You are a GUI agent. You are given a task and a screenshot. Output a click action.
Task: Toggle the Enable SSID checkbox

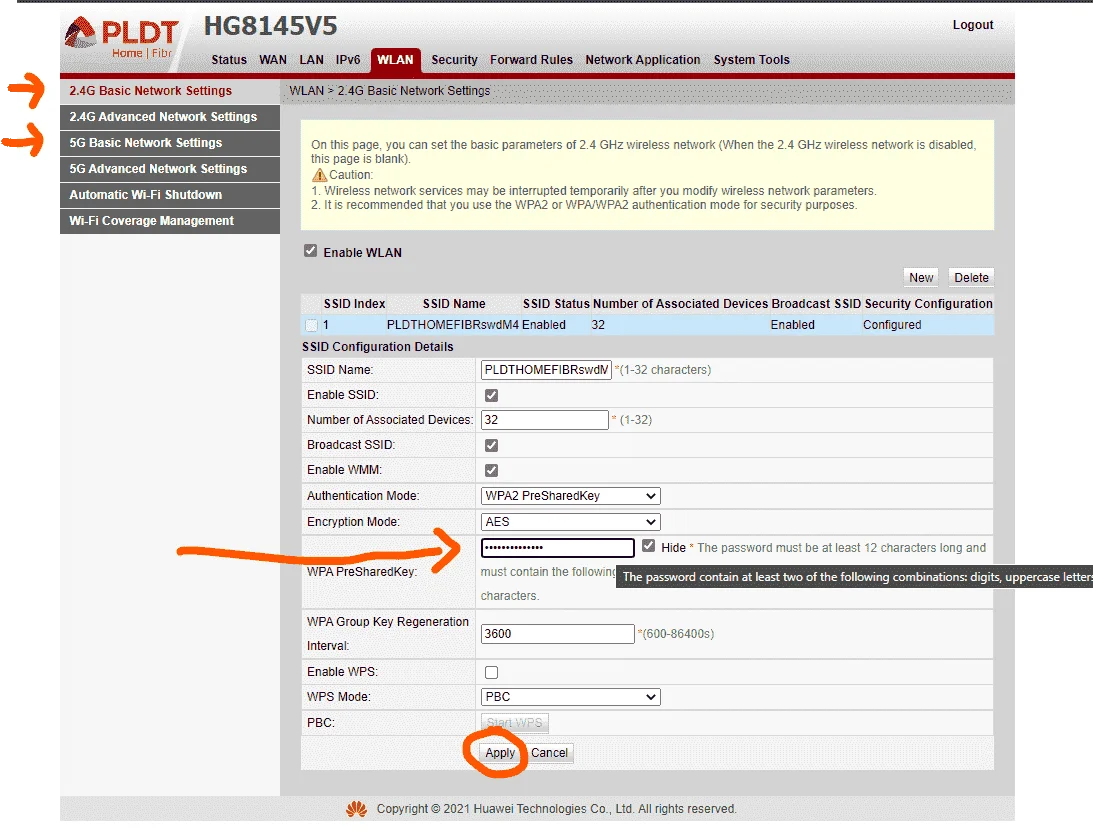pyautogui.click(x=491, y=395)
